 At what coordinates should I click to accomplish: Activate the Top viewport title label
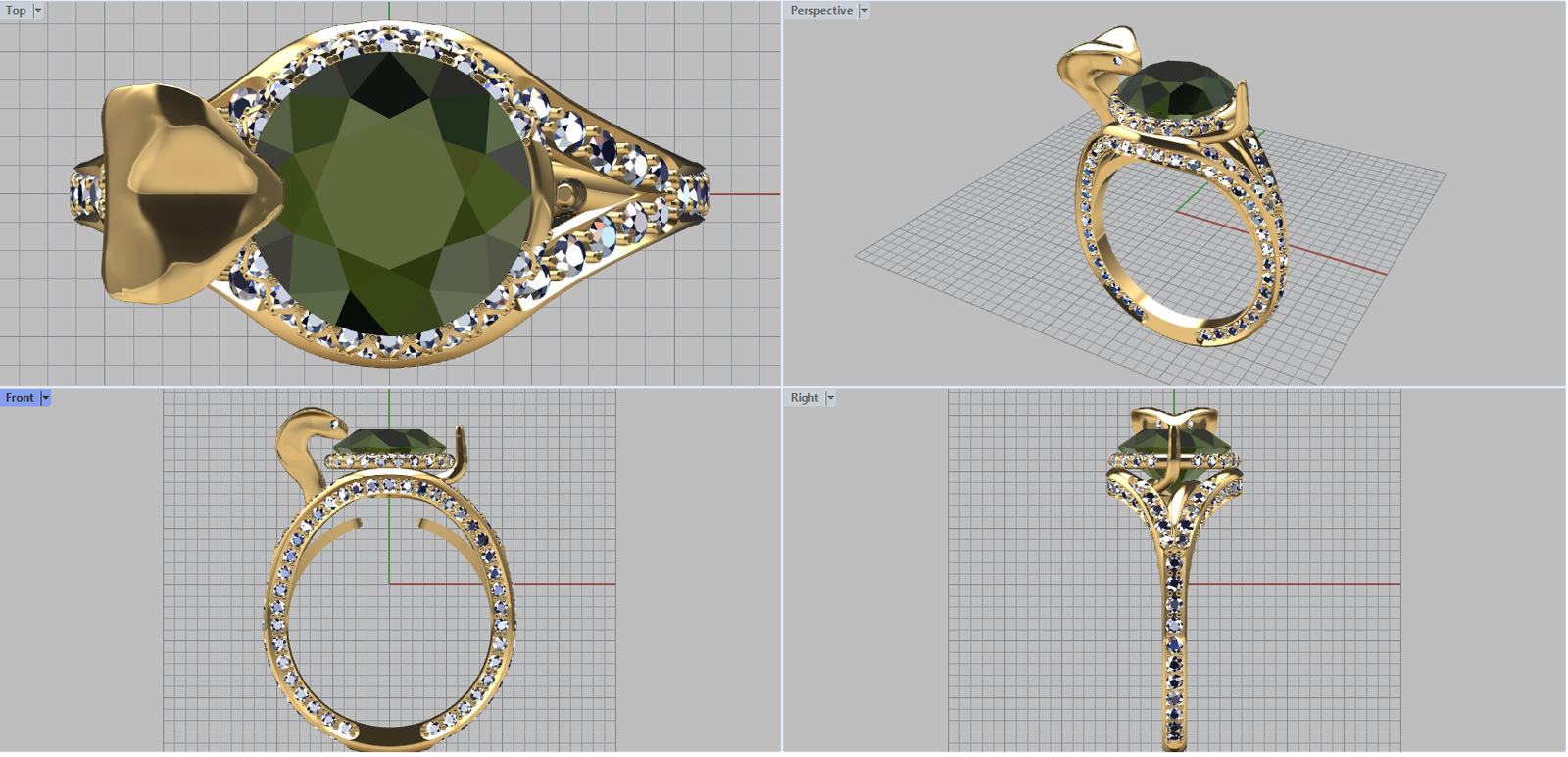16,11
